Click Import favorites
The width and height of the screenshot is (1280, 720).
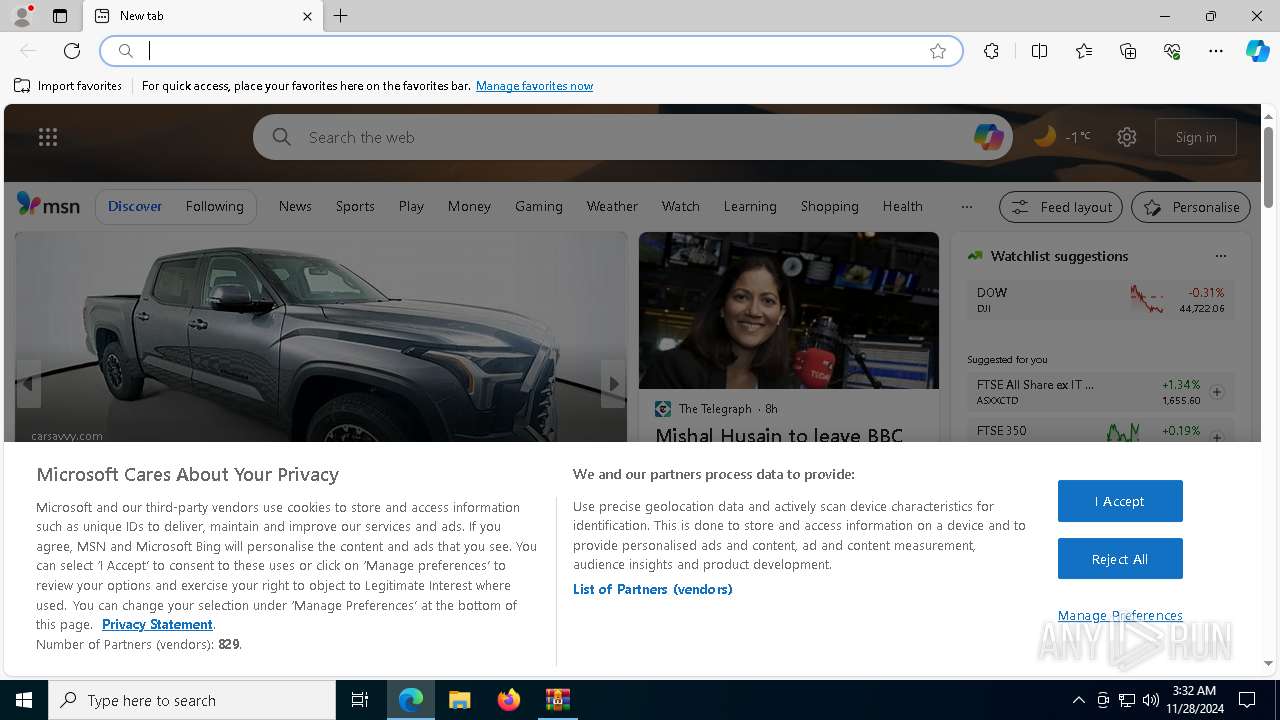[x=68, y=86]
